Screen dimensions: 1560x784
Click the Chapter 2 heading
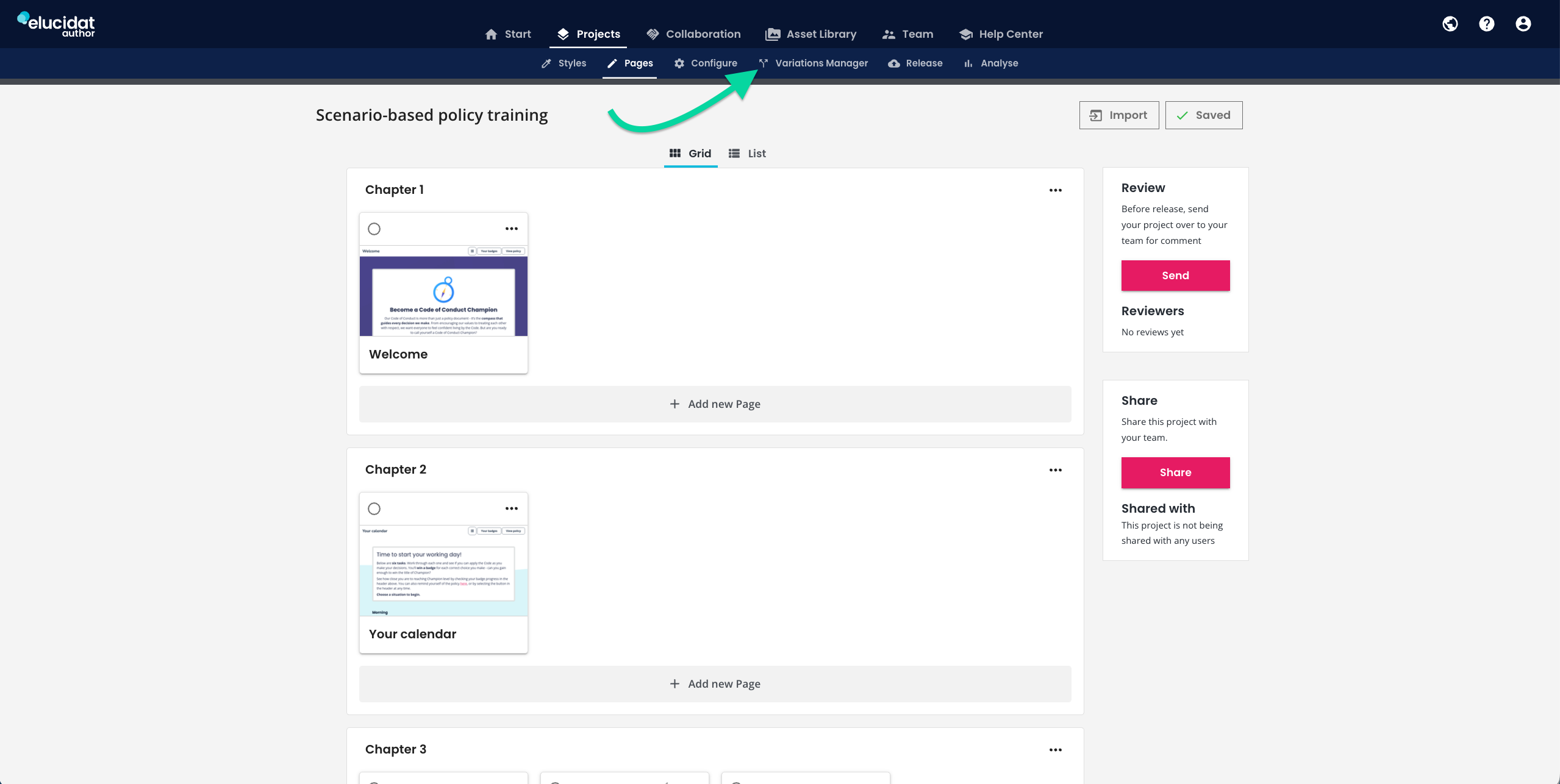tap(396, 469)
